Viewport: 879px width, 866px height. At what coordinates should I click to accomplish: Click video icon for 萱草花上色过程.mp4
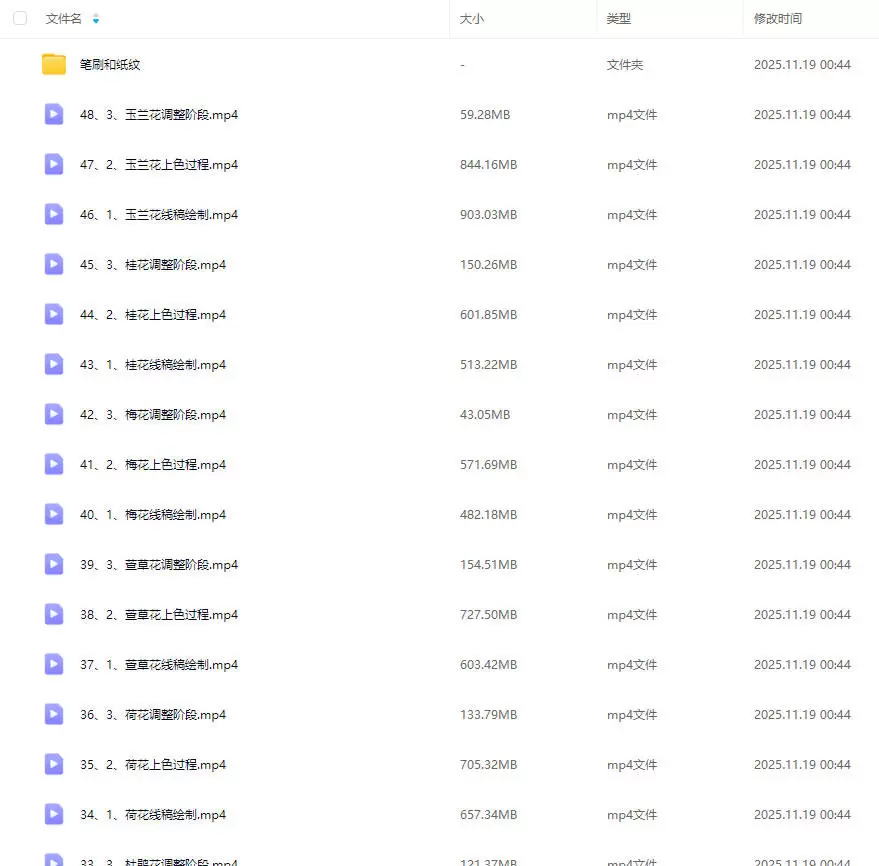(54, 615)
